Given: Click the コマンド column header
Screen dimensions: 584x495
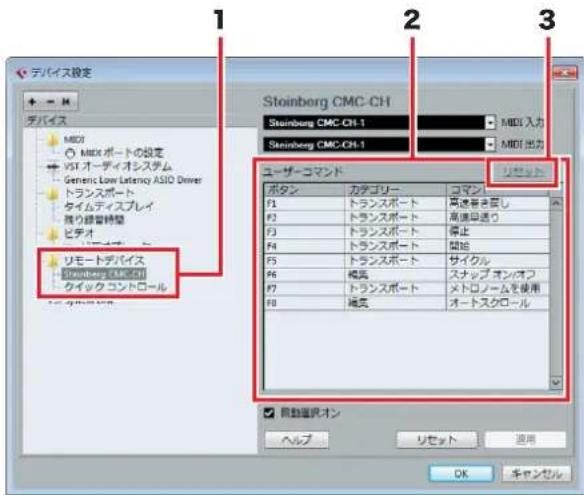Looking at the screenshot, I should click(498, 190).
